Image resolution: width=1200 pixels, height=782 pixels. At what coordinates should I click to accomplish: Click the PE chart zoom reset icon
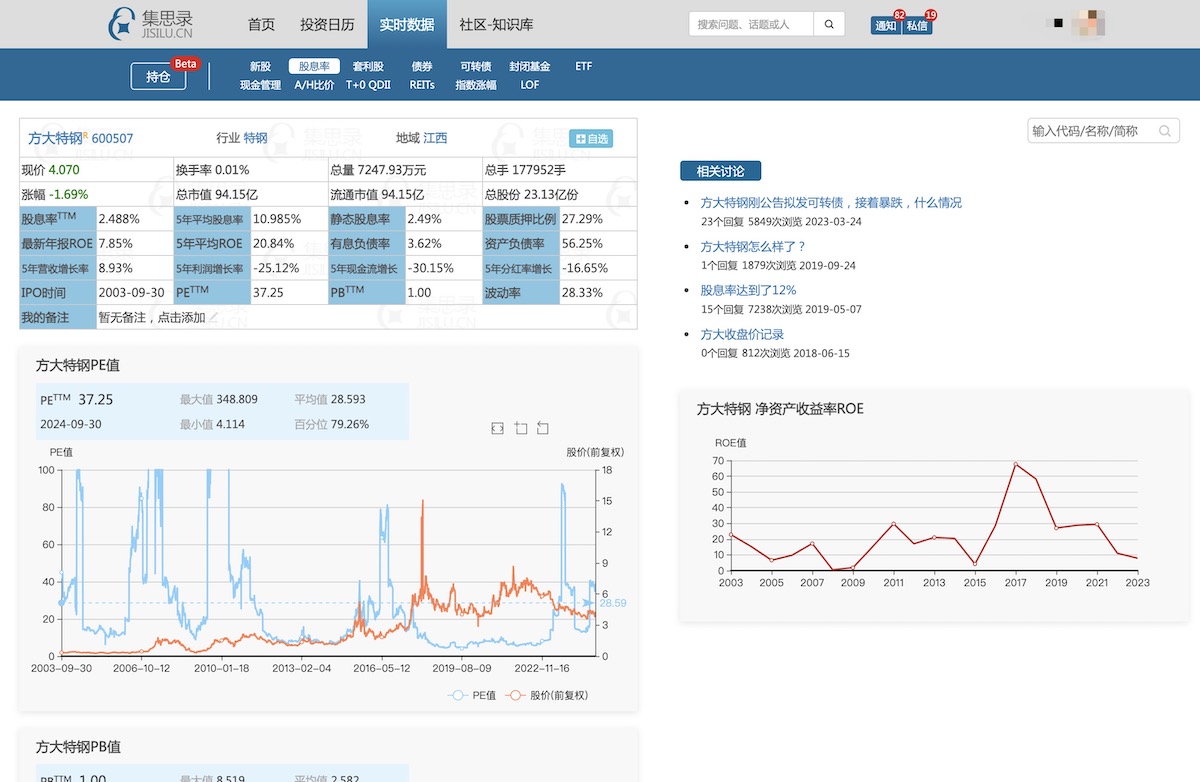(x=543, y=428)
